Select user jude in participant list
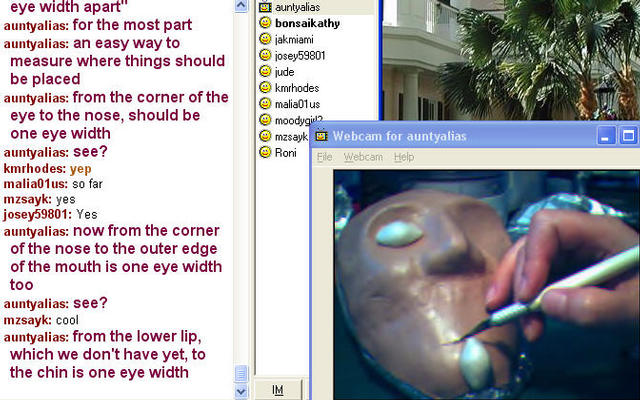The image size is (640, 400). [284, 72]
